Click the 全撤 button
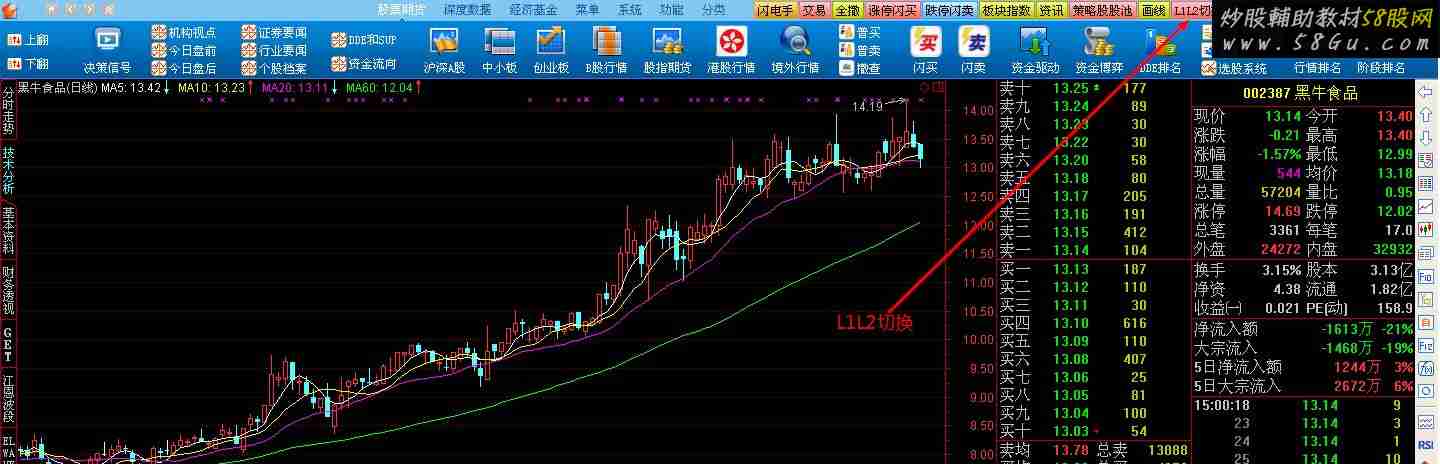 pyautogui.click(x=847, y=10)
